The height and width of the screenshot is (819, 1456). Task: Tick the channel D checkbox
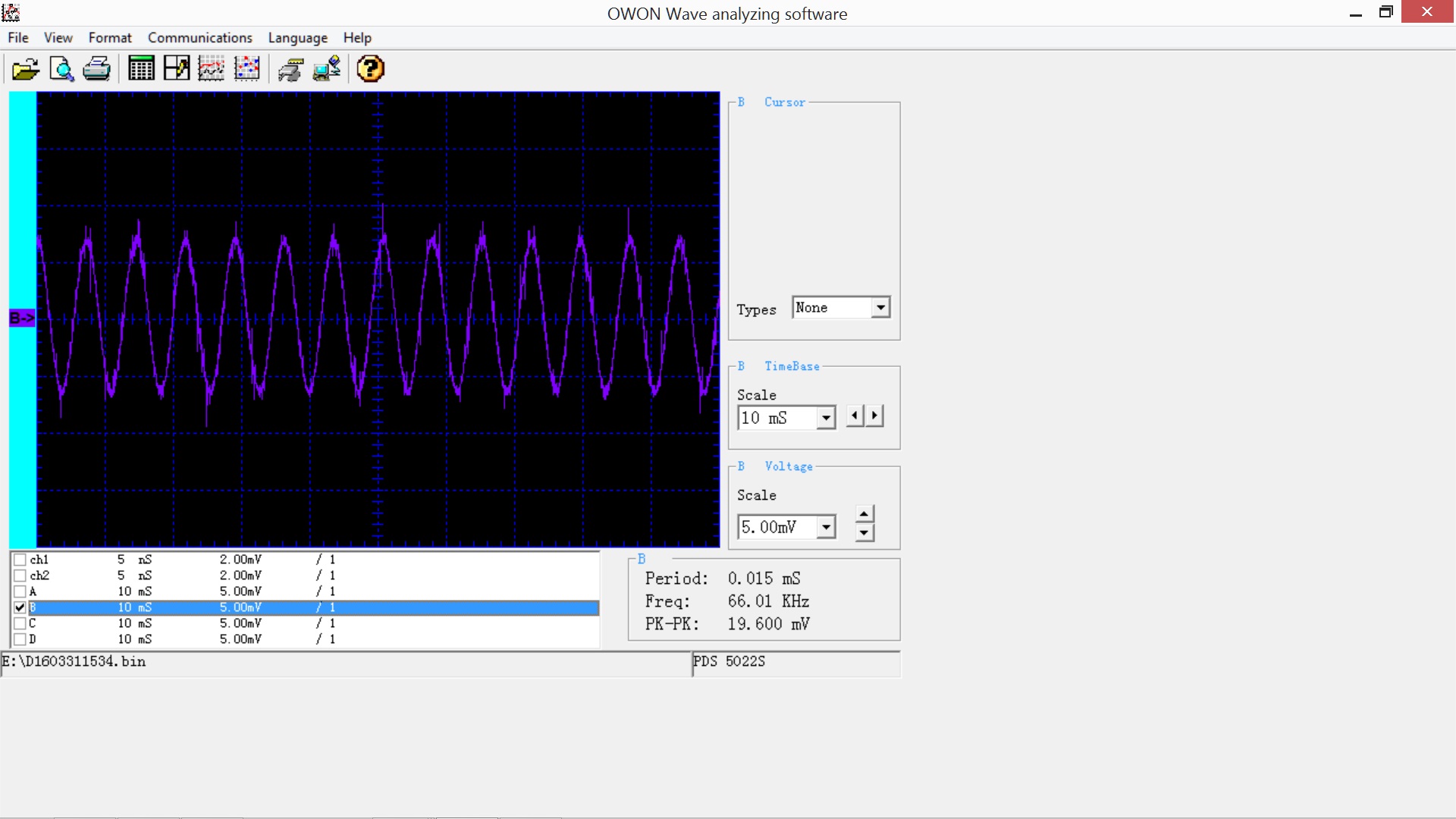coord(20,639)
